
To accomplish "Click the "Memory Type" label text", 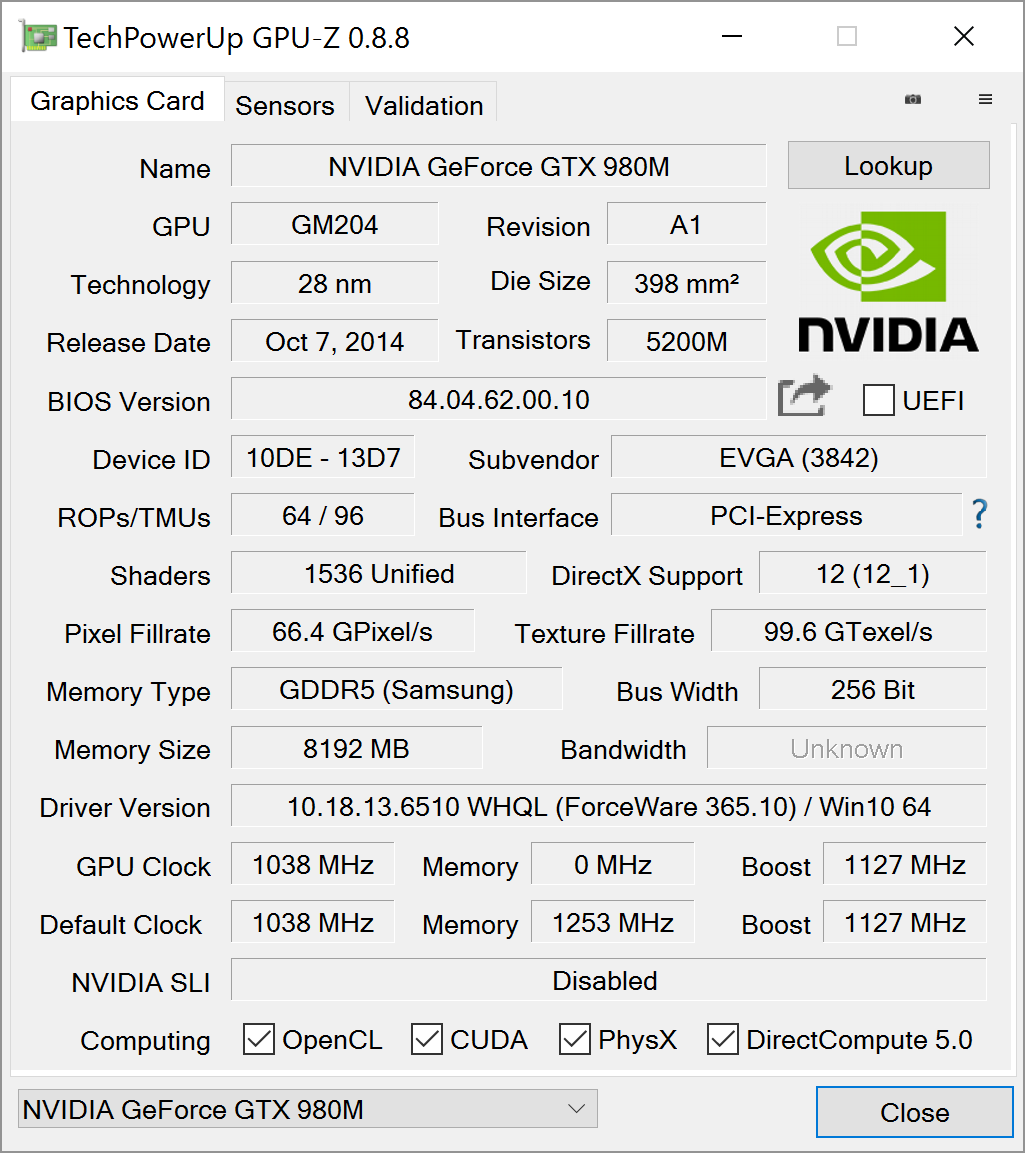I will point(129,692).
